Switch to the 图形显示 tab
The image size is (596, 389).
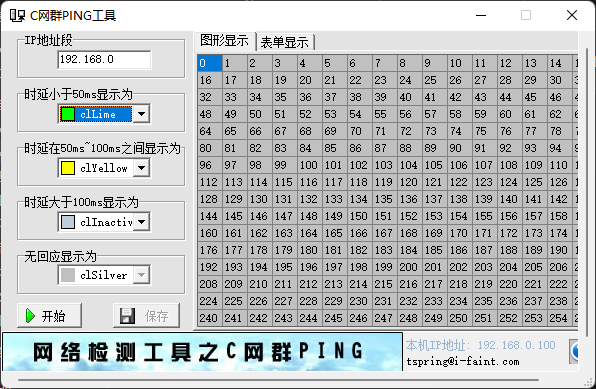point(225,41)
